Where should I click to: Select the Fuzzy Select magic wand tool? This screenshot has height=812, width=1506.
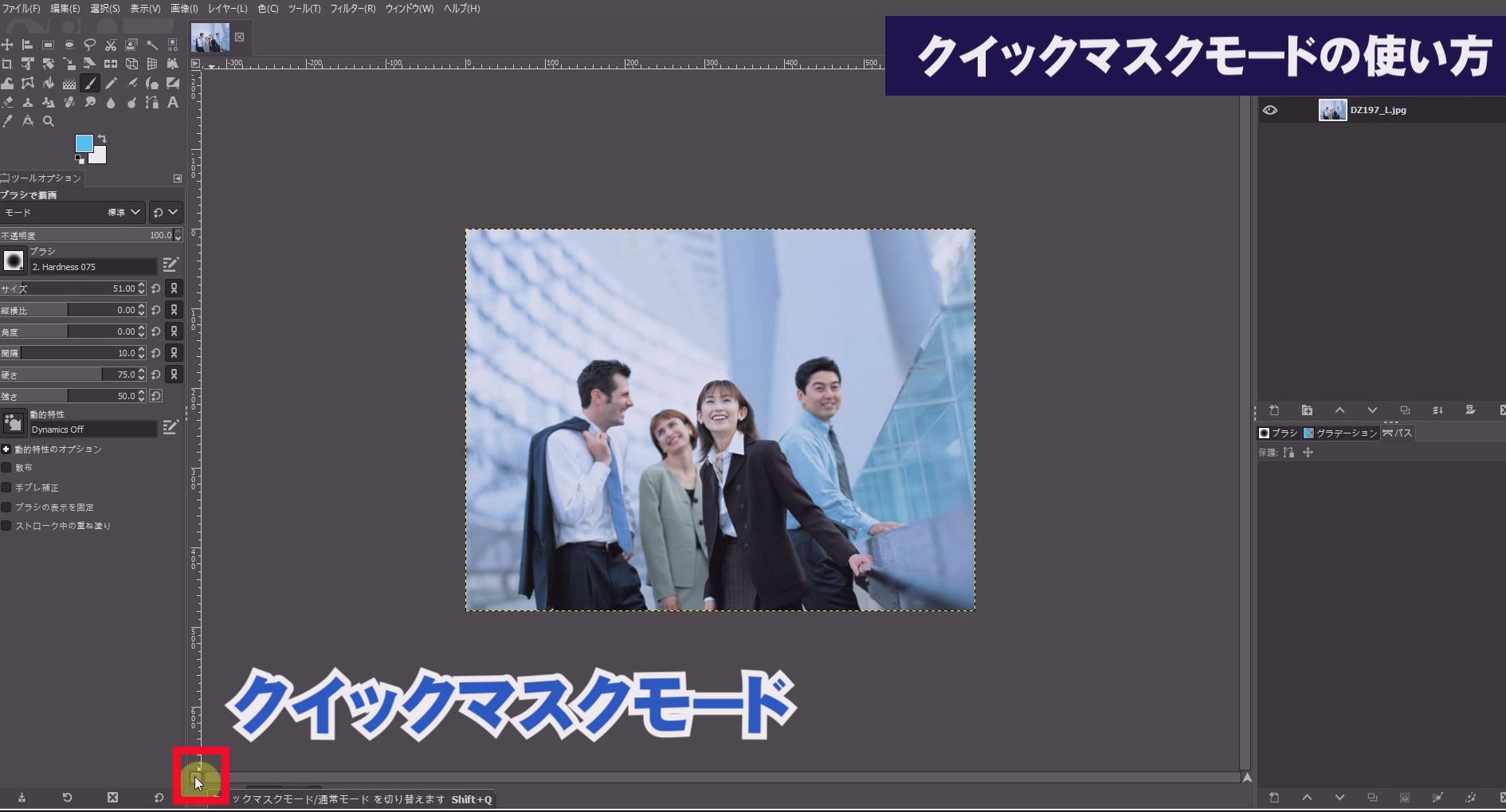pos(151,45)
